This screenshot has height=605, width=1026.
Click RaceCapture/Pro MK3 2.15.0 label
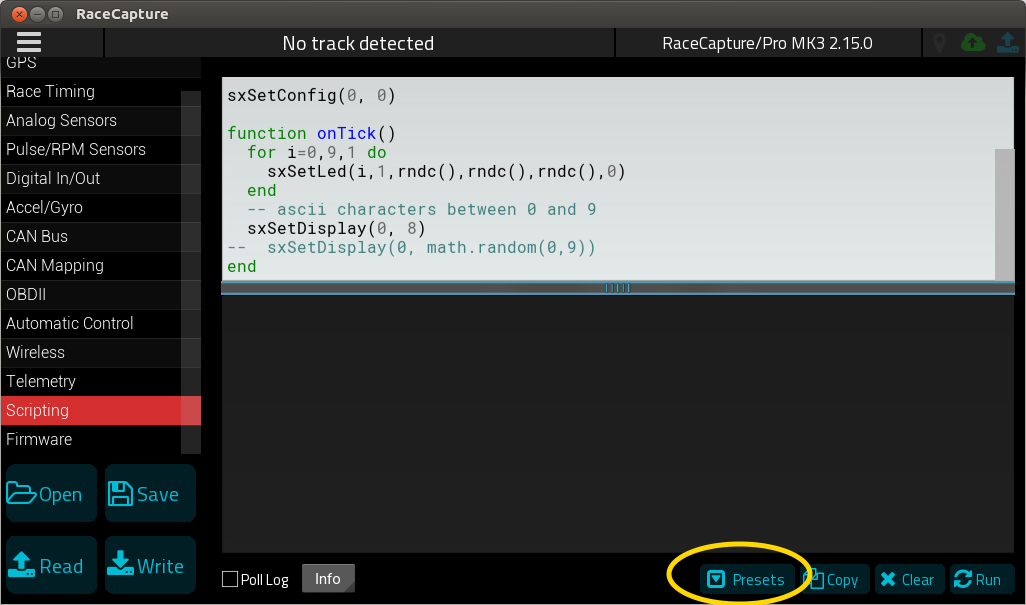coord(768,43)
